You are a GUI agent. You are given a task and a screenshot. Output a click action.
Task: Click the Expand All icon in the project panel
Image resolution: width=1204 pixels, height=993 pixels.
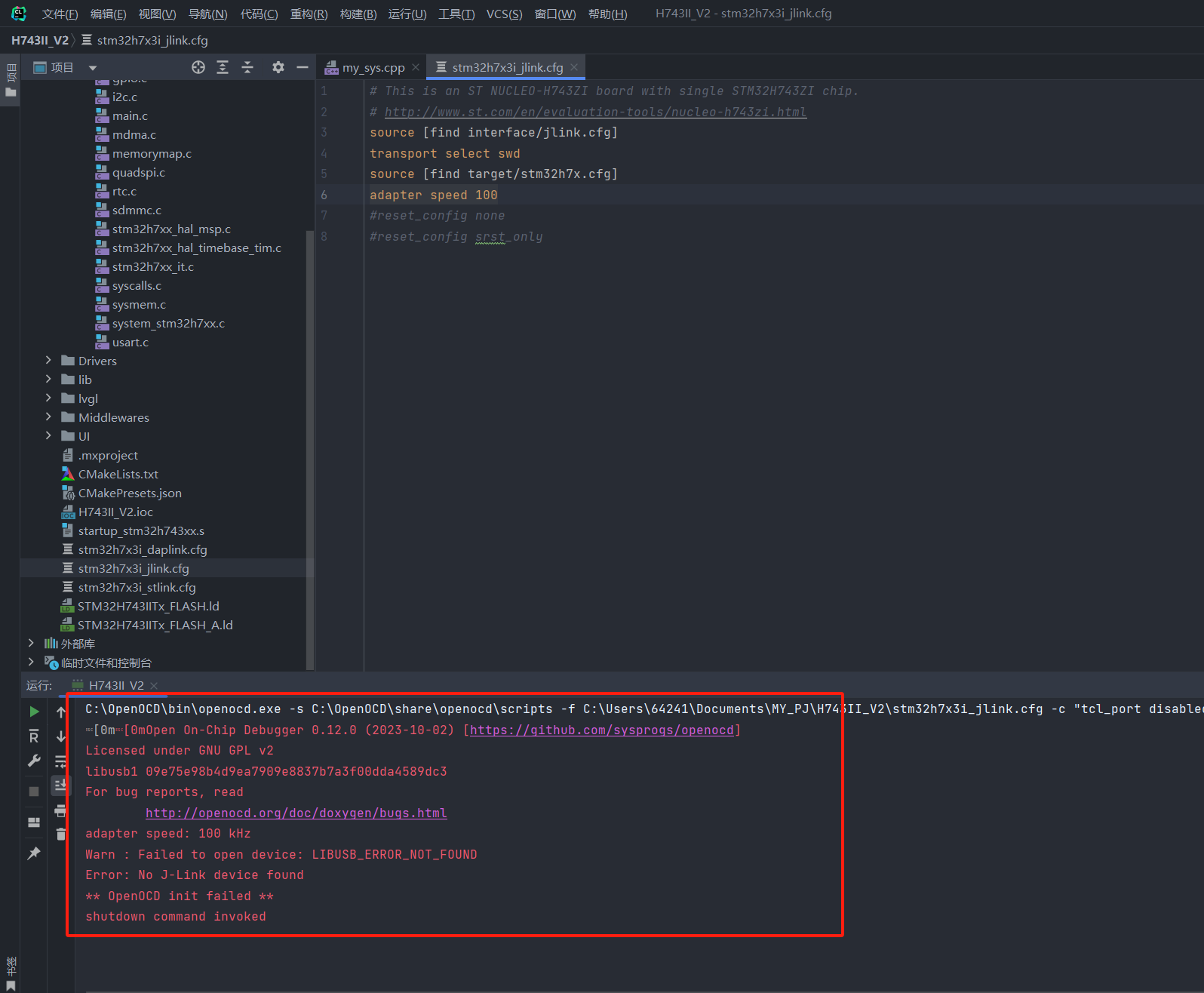coord(223,67)
